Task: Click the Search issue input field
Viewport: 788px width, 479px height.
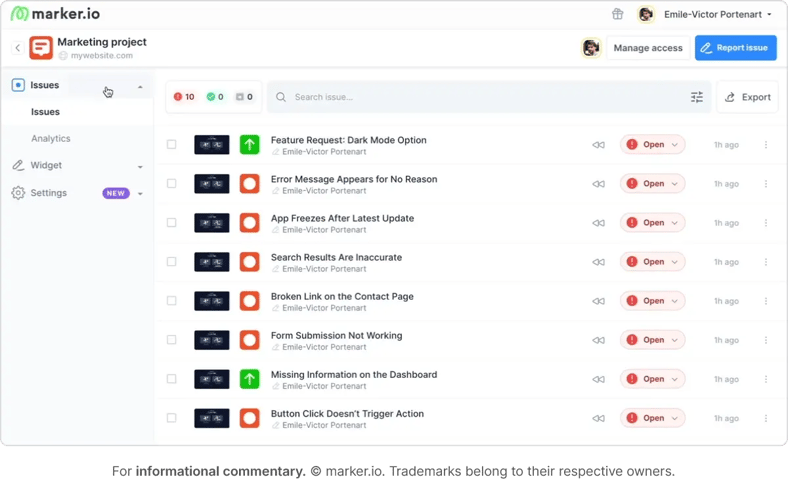Action: tap(488, 97)
